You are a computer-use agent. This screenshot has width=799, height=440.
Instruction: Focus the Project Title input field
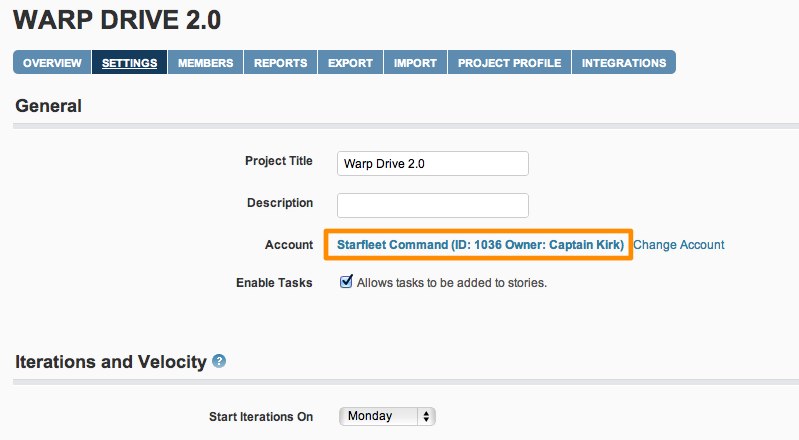[x=433, y=163]
